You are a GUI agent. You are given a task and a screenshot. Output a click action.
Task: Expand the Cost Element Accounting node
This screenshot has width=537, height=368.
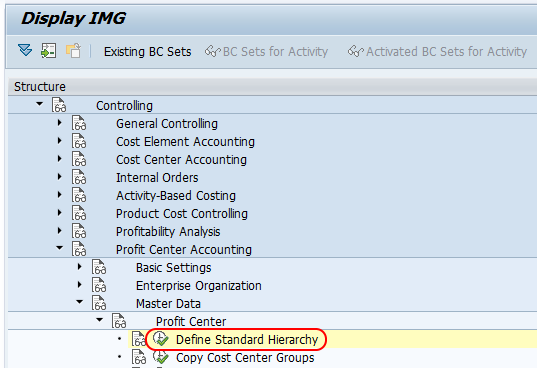[x=60, y=141]
